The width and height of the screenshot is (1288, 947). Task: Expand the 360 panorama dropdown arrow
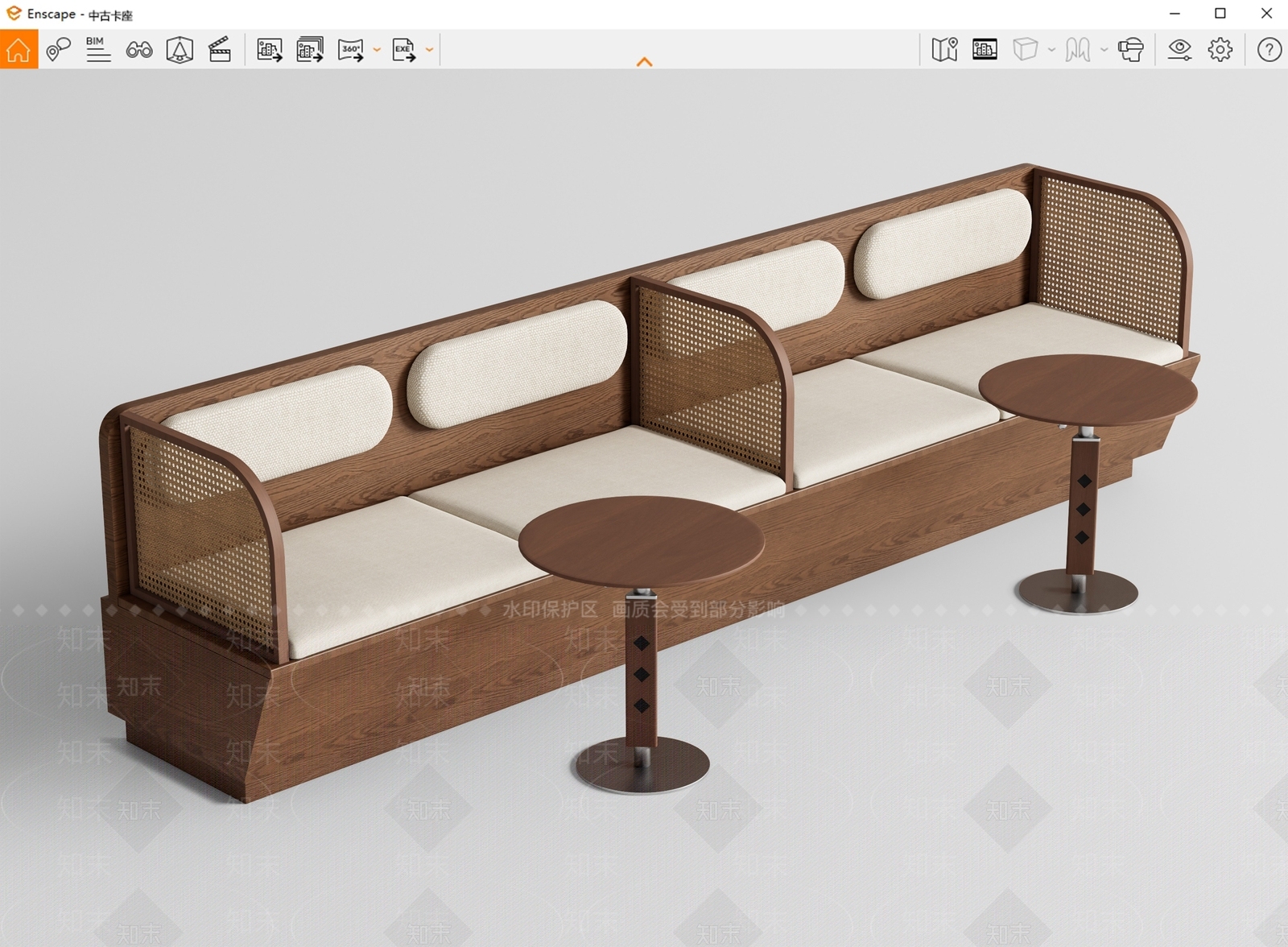(377, 50)
